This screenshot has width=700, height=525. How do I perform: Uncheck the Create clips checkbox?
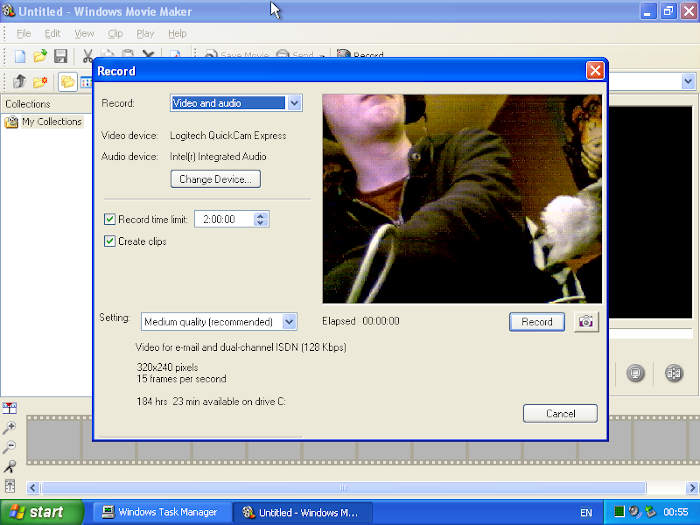point(110,241)
